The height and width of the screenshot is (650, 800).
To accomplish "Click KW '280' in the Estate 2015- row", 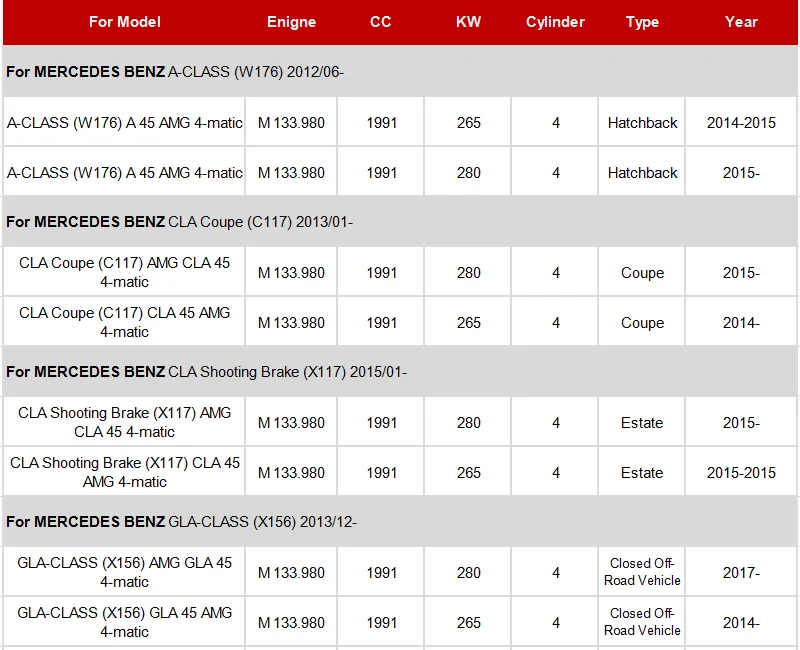I will [x=468, y=422].
